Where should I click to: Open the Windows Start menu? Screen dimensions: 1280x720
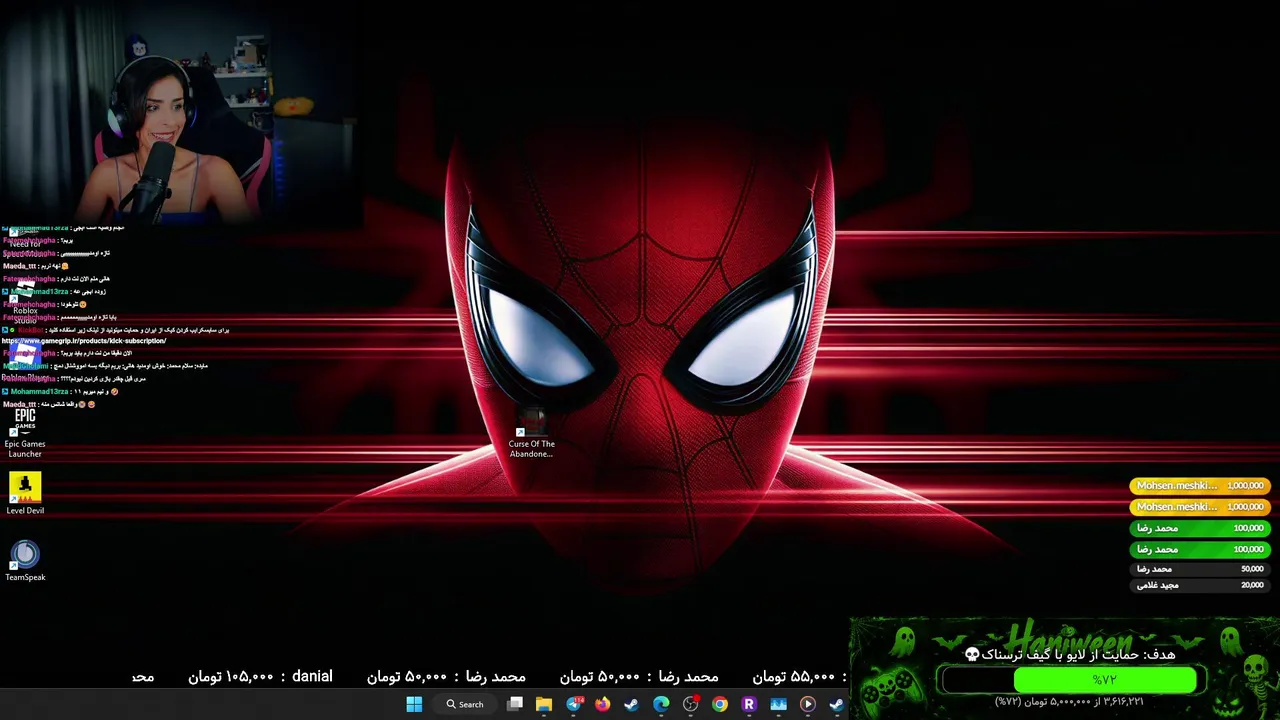pyautogui.click(x=414, y=704)
